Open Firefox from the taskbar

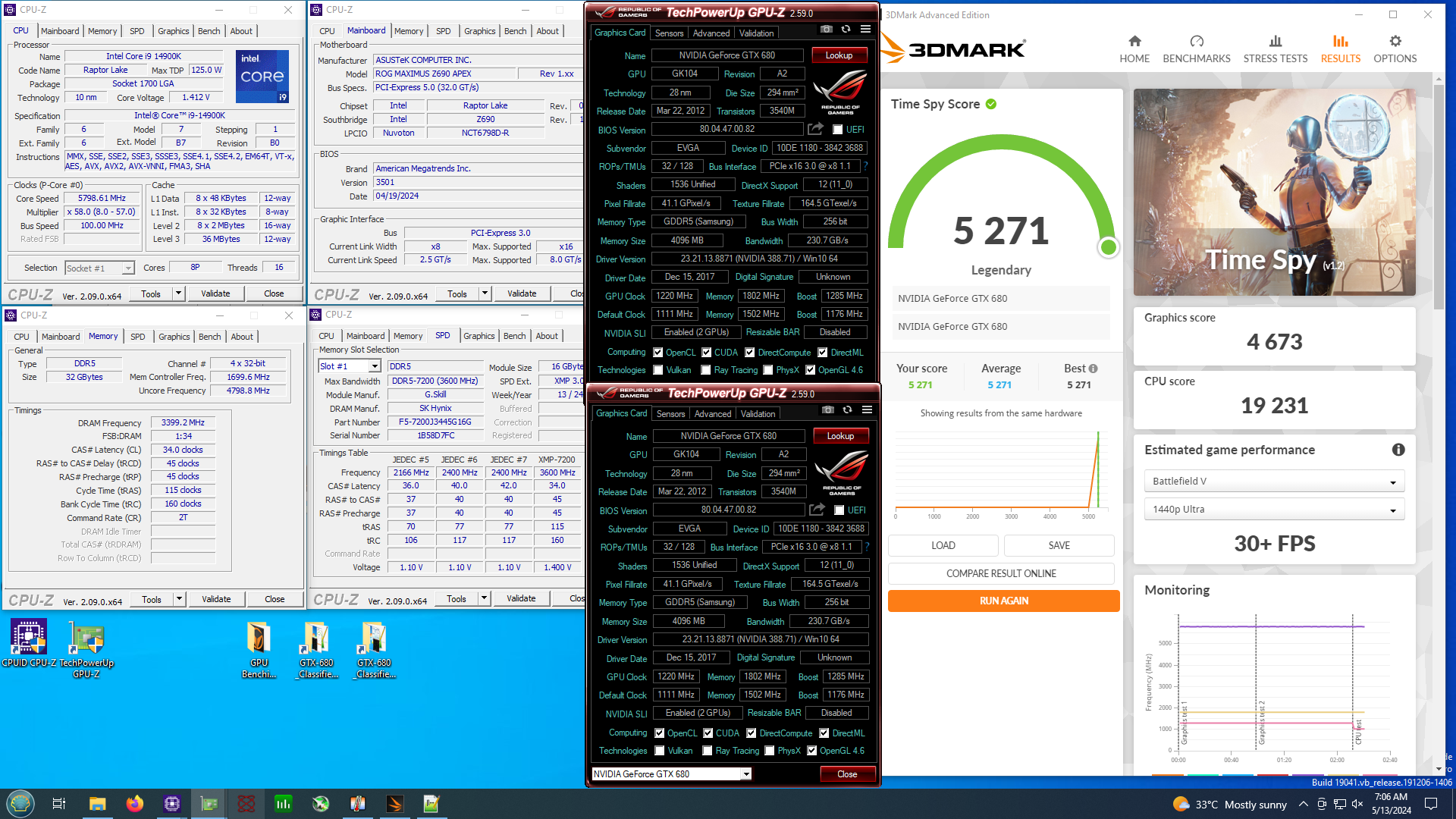(135, 804)
